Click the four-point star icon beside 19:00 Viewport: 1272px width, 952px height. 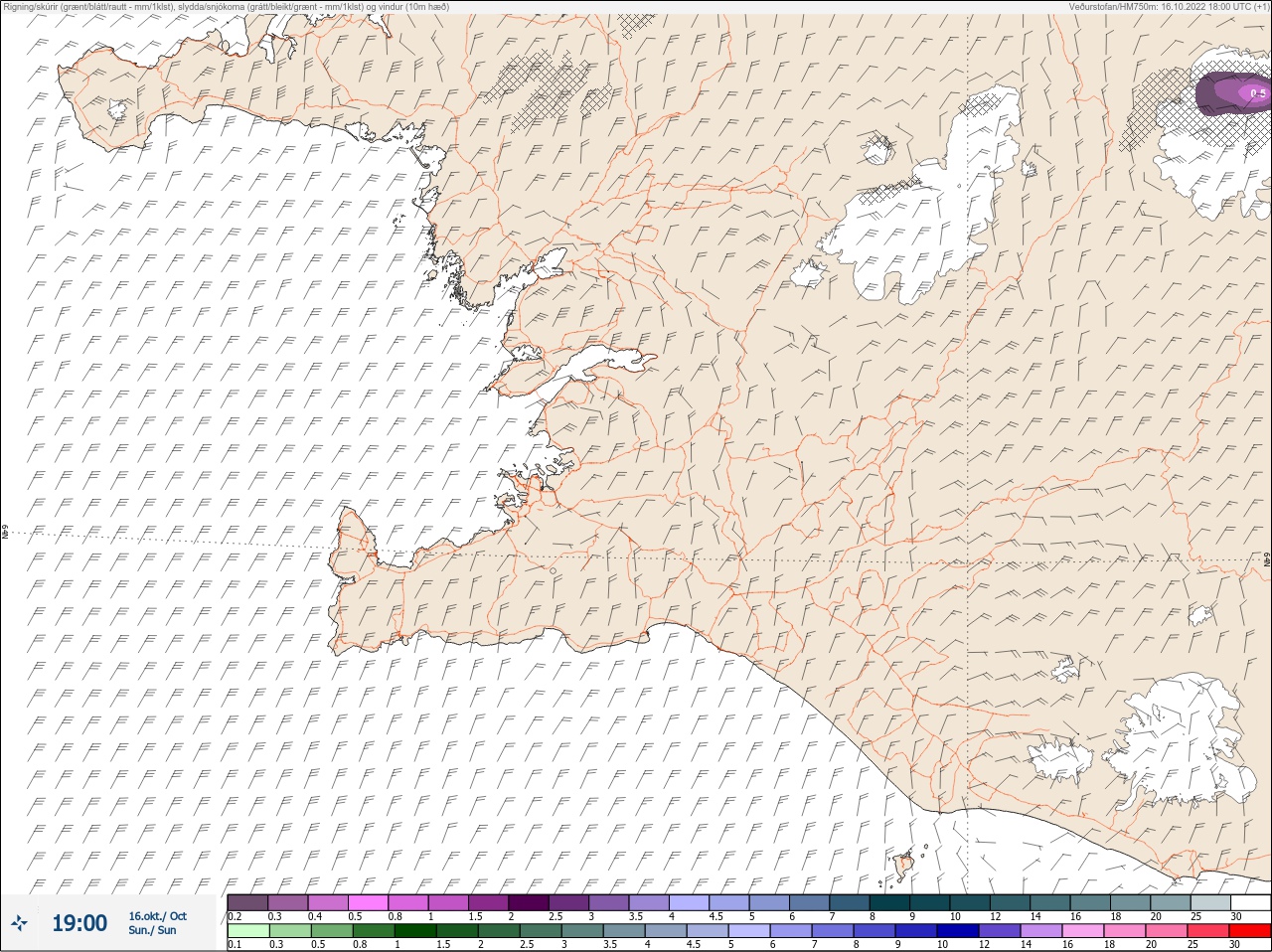(20, 923)
